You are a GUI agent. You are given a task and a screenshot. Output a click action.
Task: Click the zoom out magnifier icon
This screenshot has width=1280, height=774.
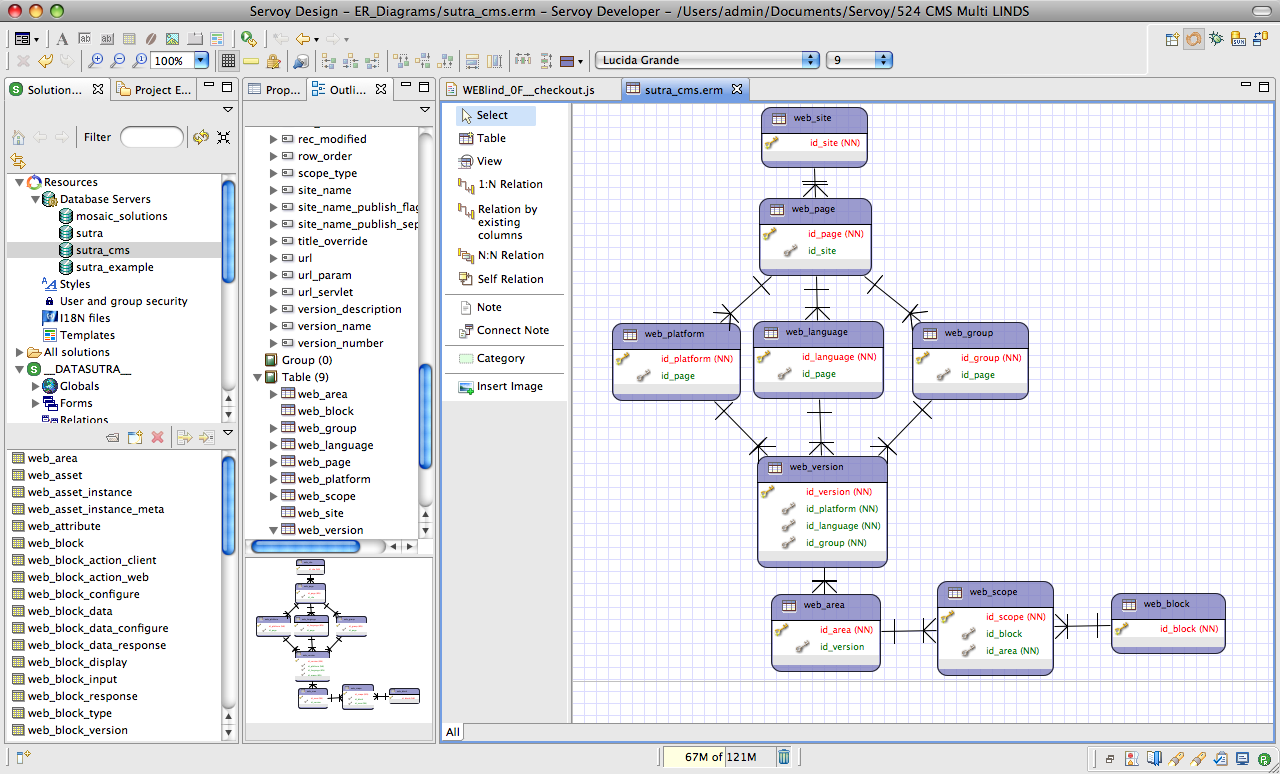(117, 61)
